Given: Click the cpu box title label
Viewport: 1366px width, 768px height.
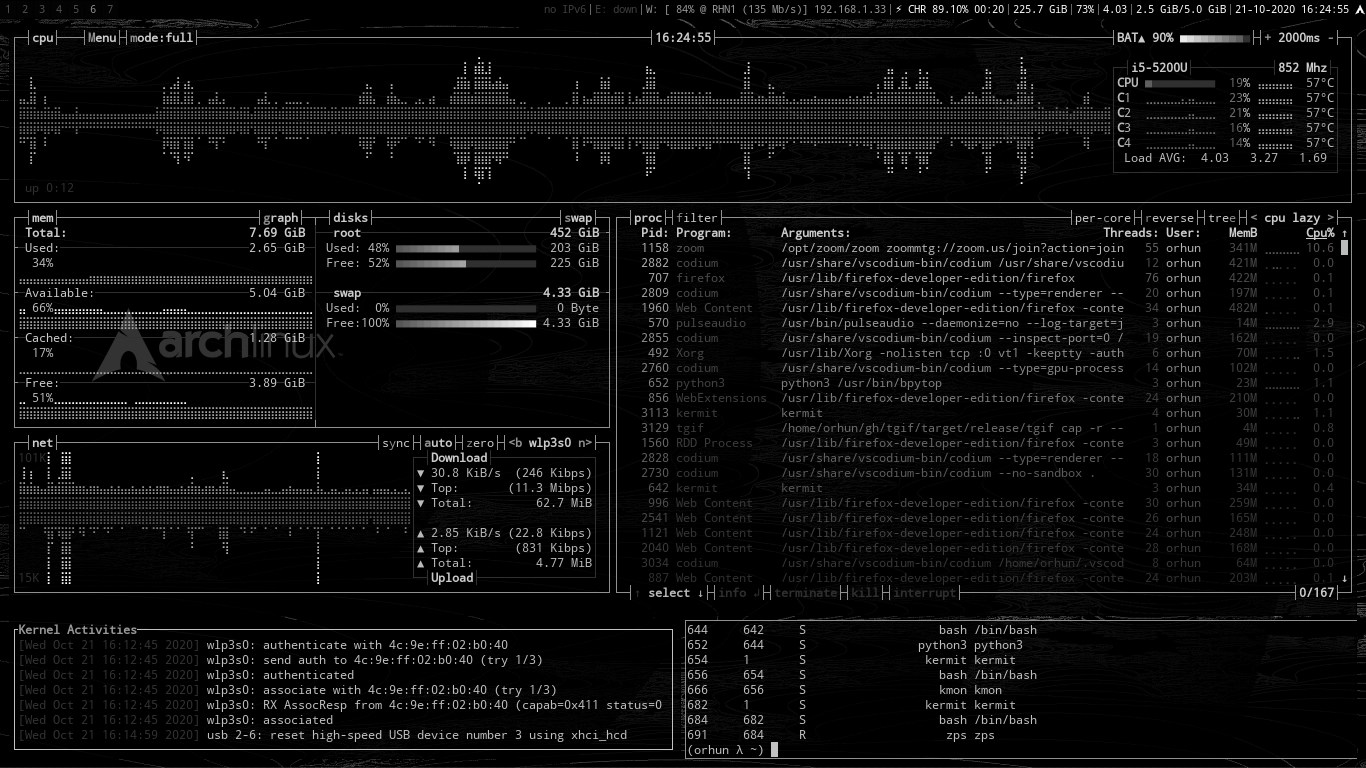Looking at the screenshot, I should point(43,38).
